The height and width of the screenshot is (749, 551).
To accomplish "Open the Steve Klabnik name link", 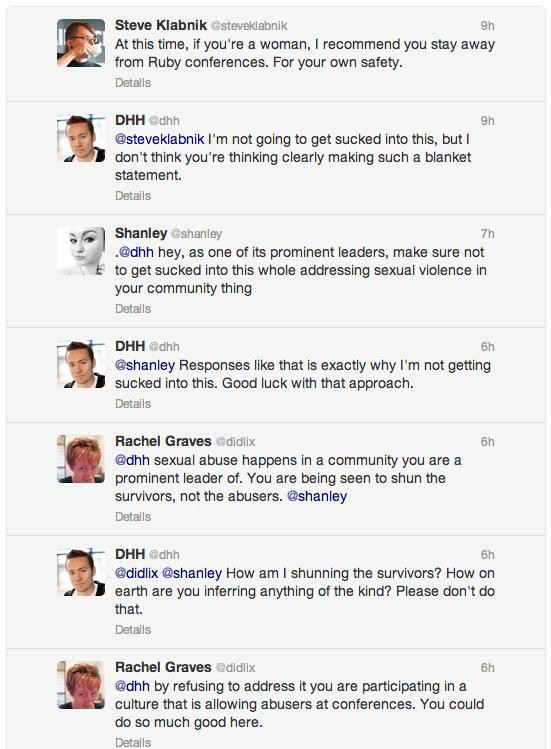I will 161,25.
